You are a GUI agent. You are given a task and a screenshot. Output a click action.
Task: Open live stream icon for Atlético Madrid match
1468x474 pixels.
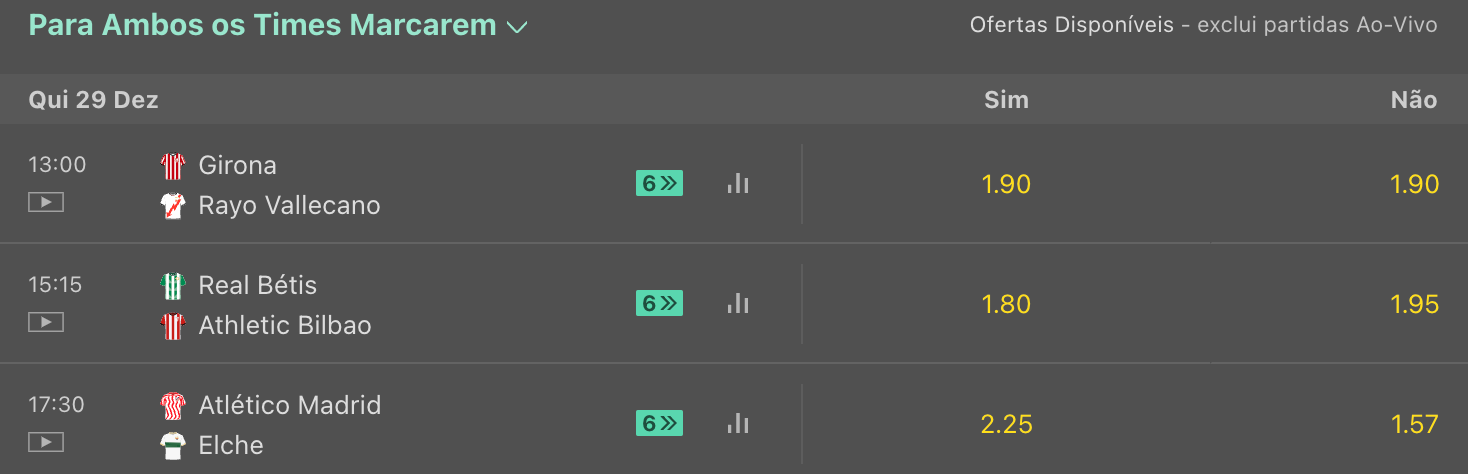pos(46,443)
